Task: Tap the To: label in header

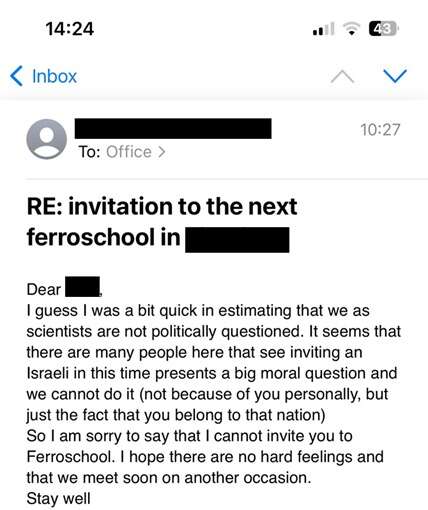Action: tap(89, 152)
